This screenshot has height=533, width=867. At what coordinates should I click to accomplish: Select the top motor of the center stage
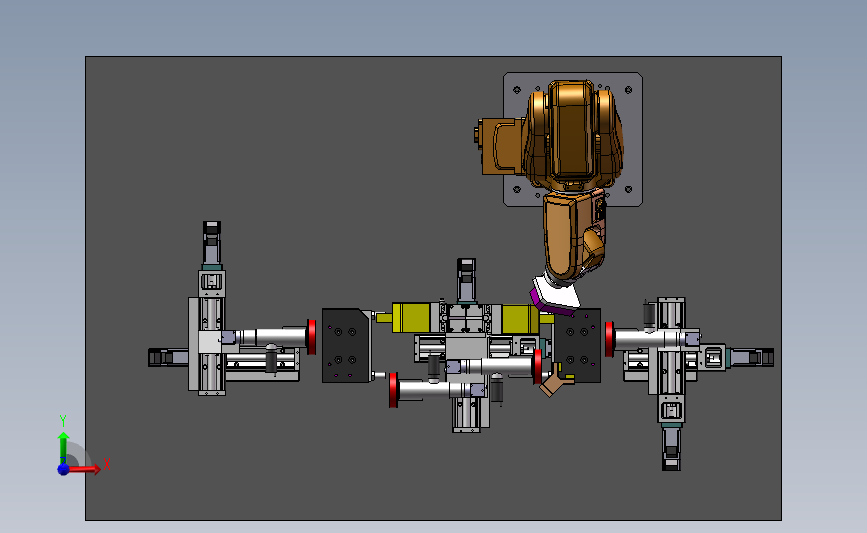(x=466, y=279)
